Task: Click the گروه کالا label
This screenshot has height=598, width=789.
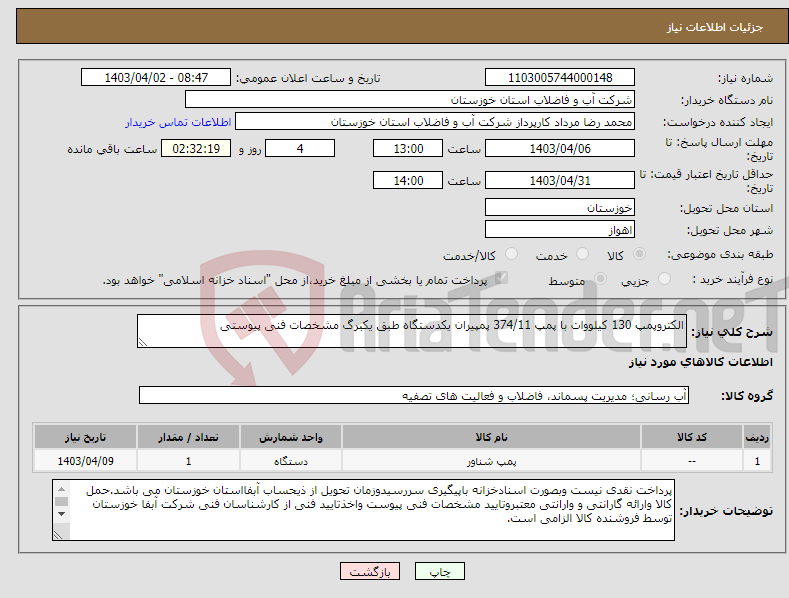Action: click(x=747, y=396)
